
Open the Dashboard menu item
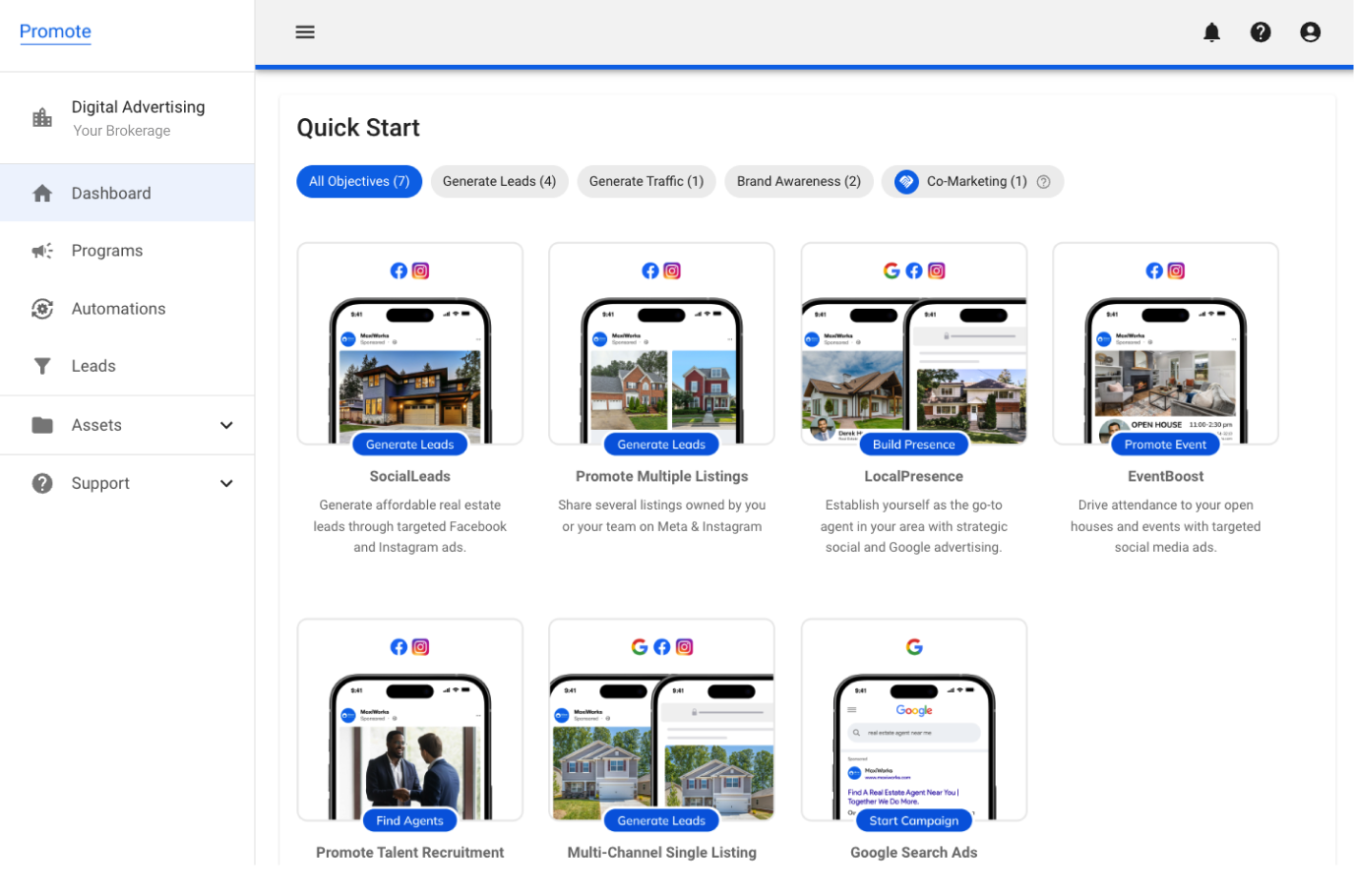click(x=110, y=193)
